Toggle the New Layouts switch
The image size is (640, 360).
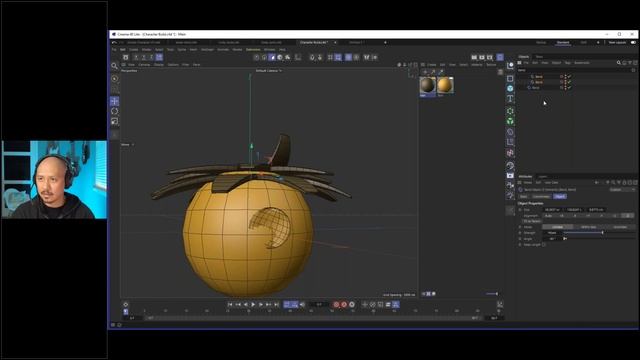point(633,42)
